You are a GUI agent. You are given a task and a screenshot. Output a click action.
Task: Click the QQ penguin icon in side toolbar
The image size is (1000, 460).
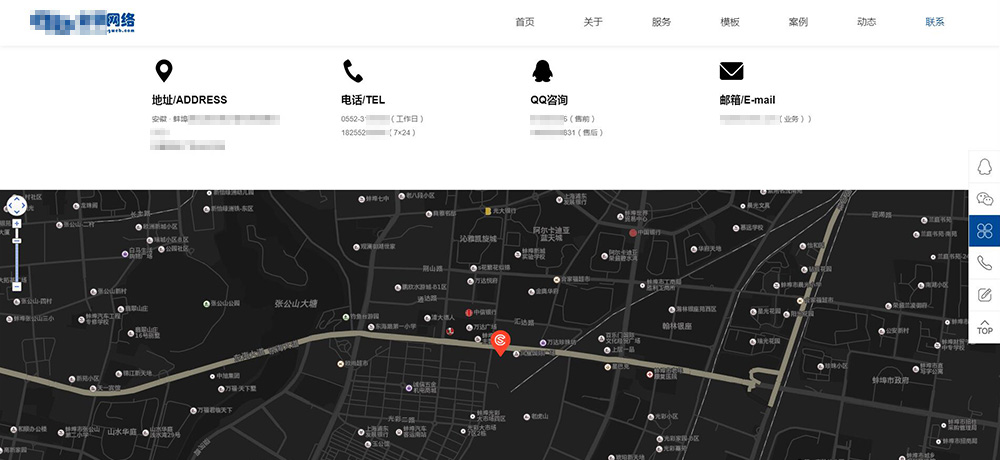click(x=984, y=167)
